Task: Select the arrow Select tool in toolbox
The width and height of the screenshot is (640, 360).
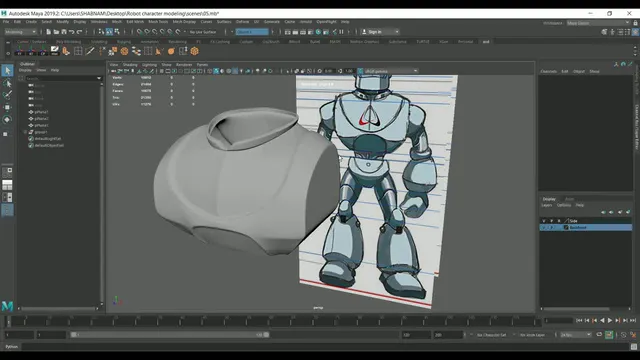Action: click(7, 71)
